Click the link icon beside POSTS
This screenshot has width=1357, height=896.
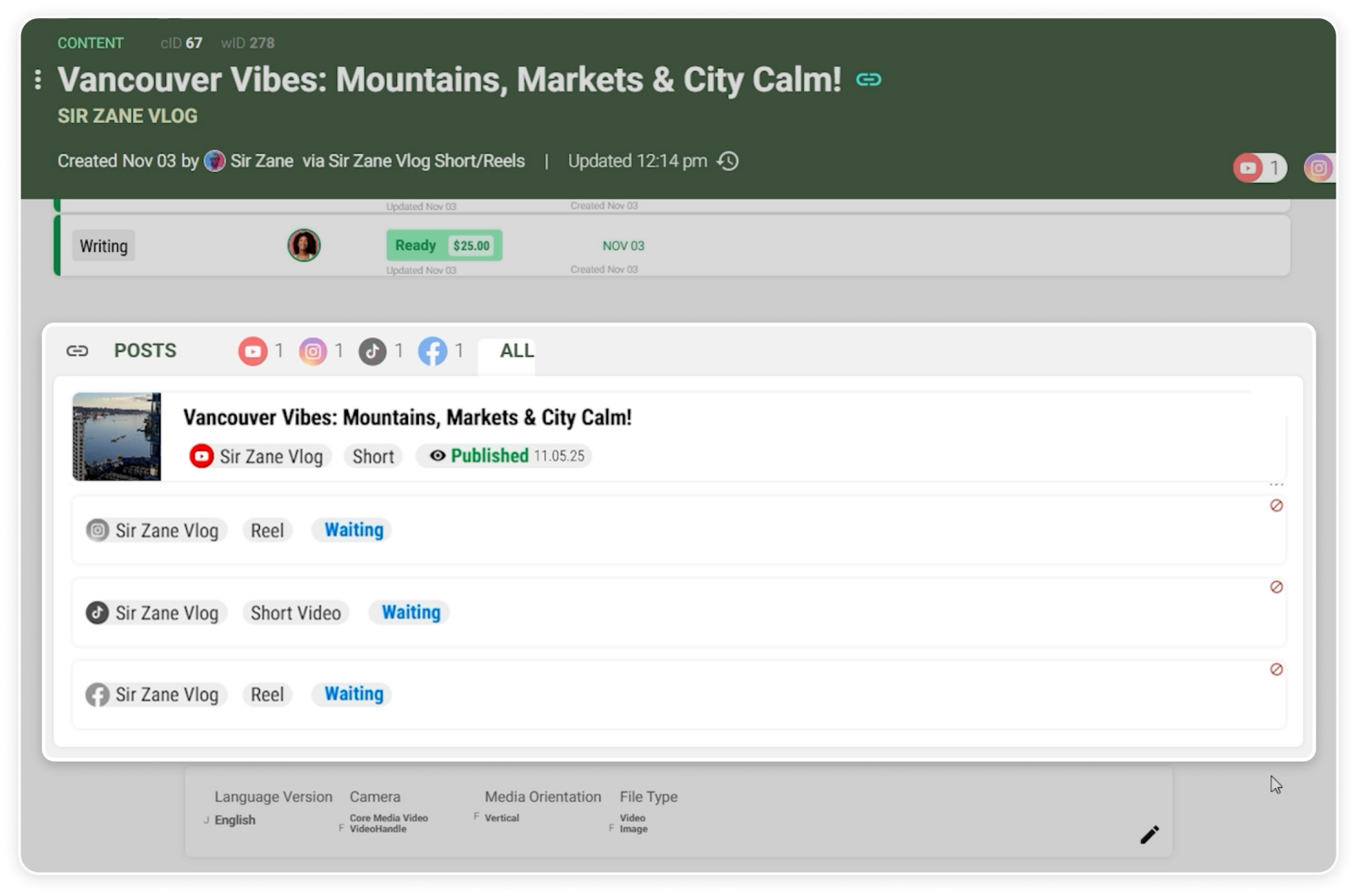coord(77,350)
